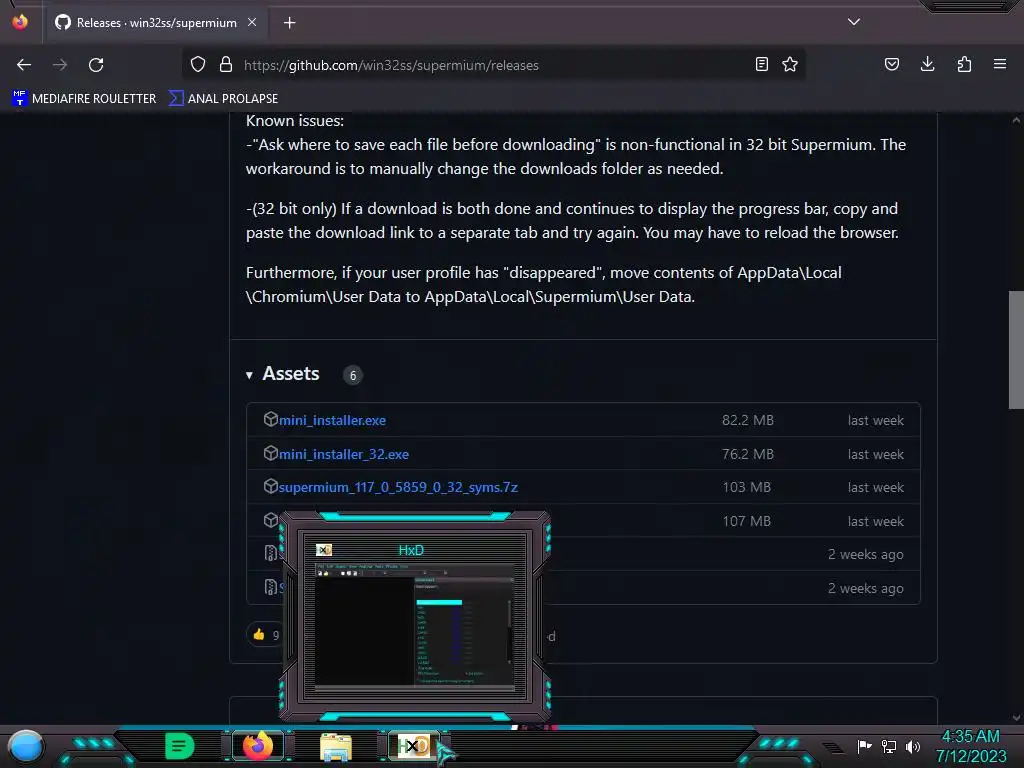The width and height of the screenshot is (1024, 768).
Task: Open File Explorer from taskbar
Action: point(336,746)
